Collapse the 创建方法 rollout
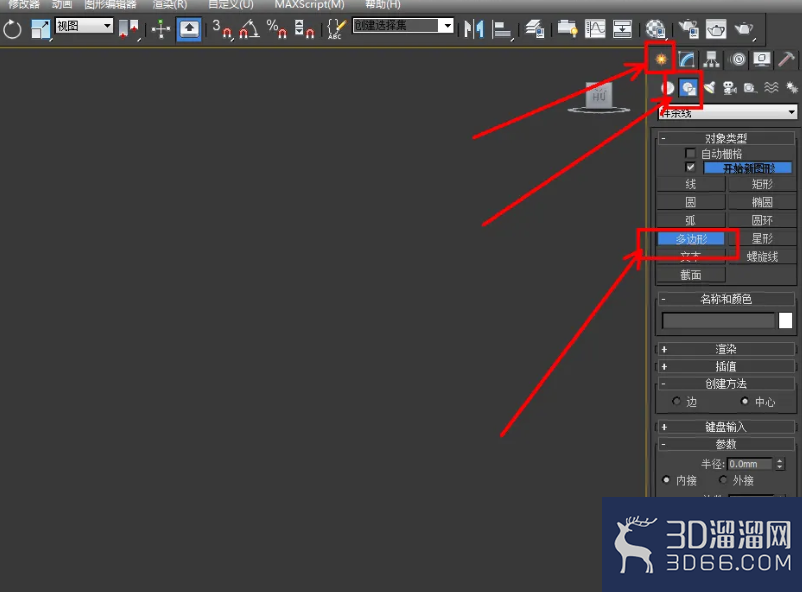This screenshot has width=802, height=592. (726, 384)
